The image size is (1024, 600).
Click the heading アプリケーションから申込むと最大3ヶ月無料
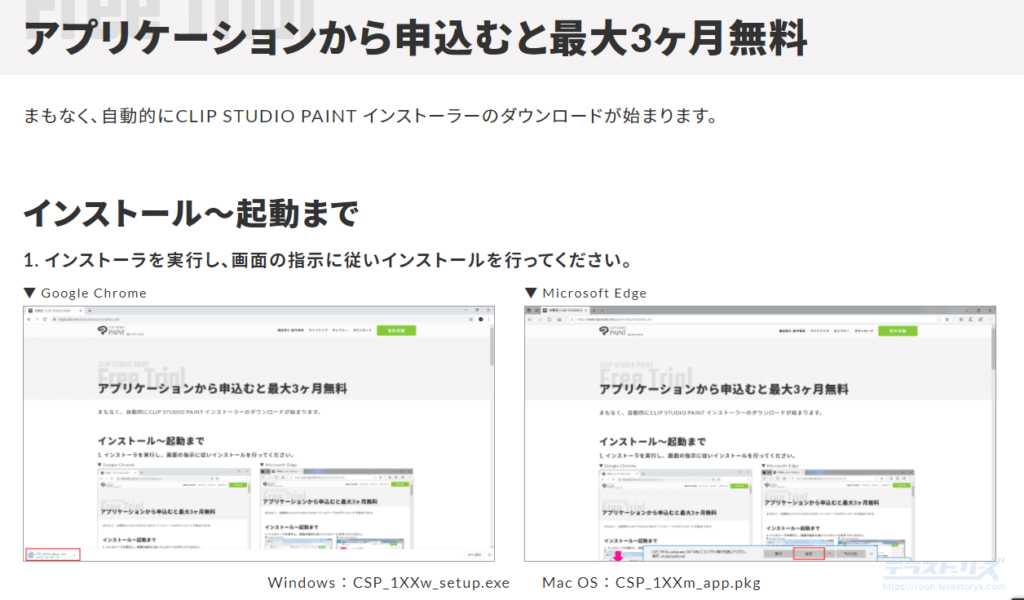(x=415, y=38)
